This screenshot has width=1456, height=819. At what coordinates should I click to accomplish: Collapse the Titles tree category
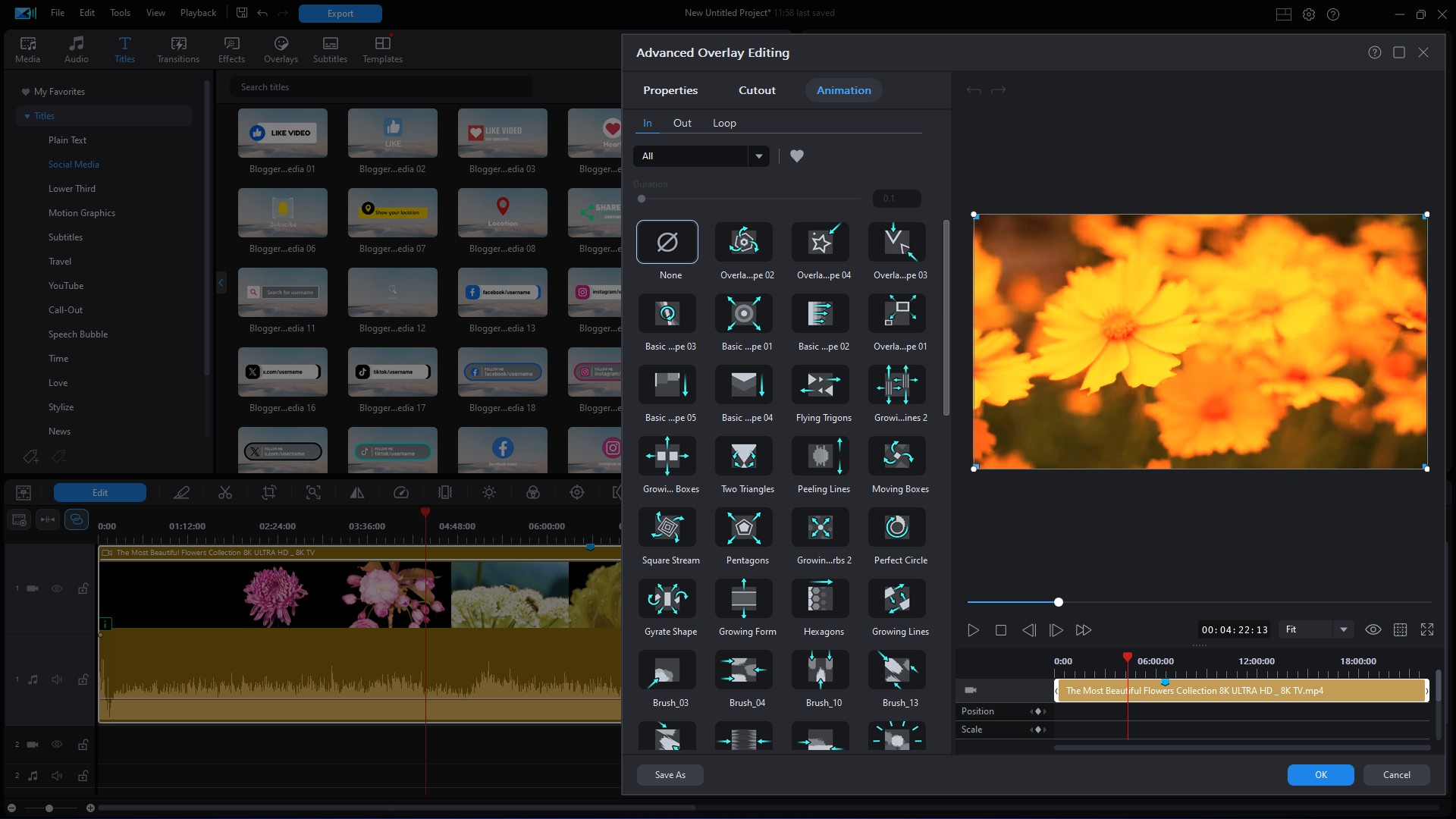pos(27,116)
